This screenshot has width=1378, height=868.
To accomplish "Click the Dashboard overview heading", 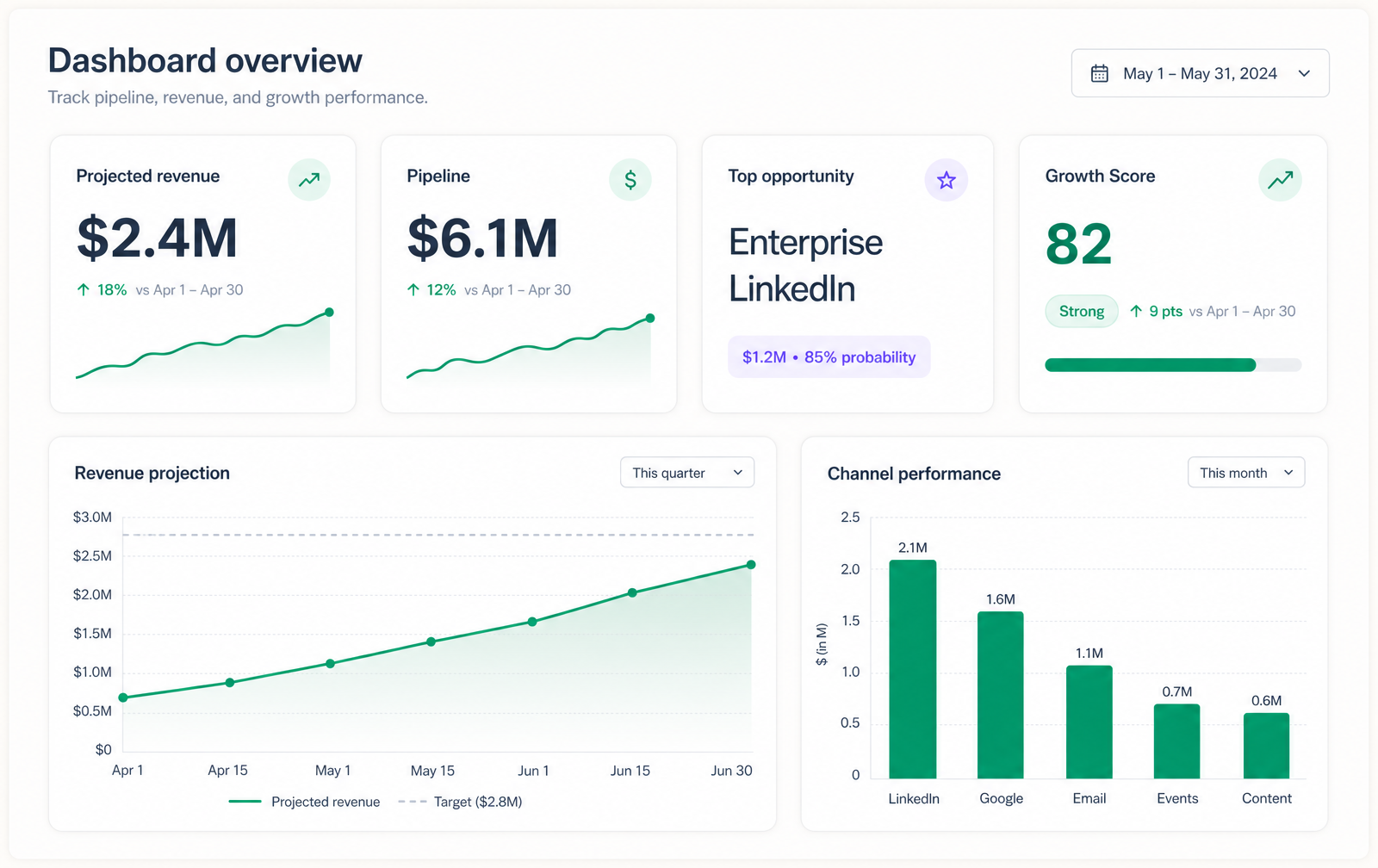I will pos(205,61).
